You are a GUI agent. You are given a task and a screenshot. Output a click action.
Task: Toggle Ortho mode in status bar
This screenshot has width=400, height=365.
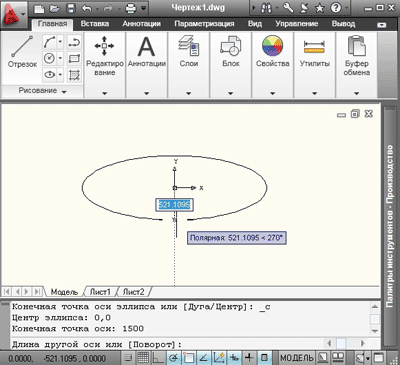click(x=158, y=358)
